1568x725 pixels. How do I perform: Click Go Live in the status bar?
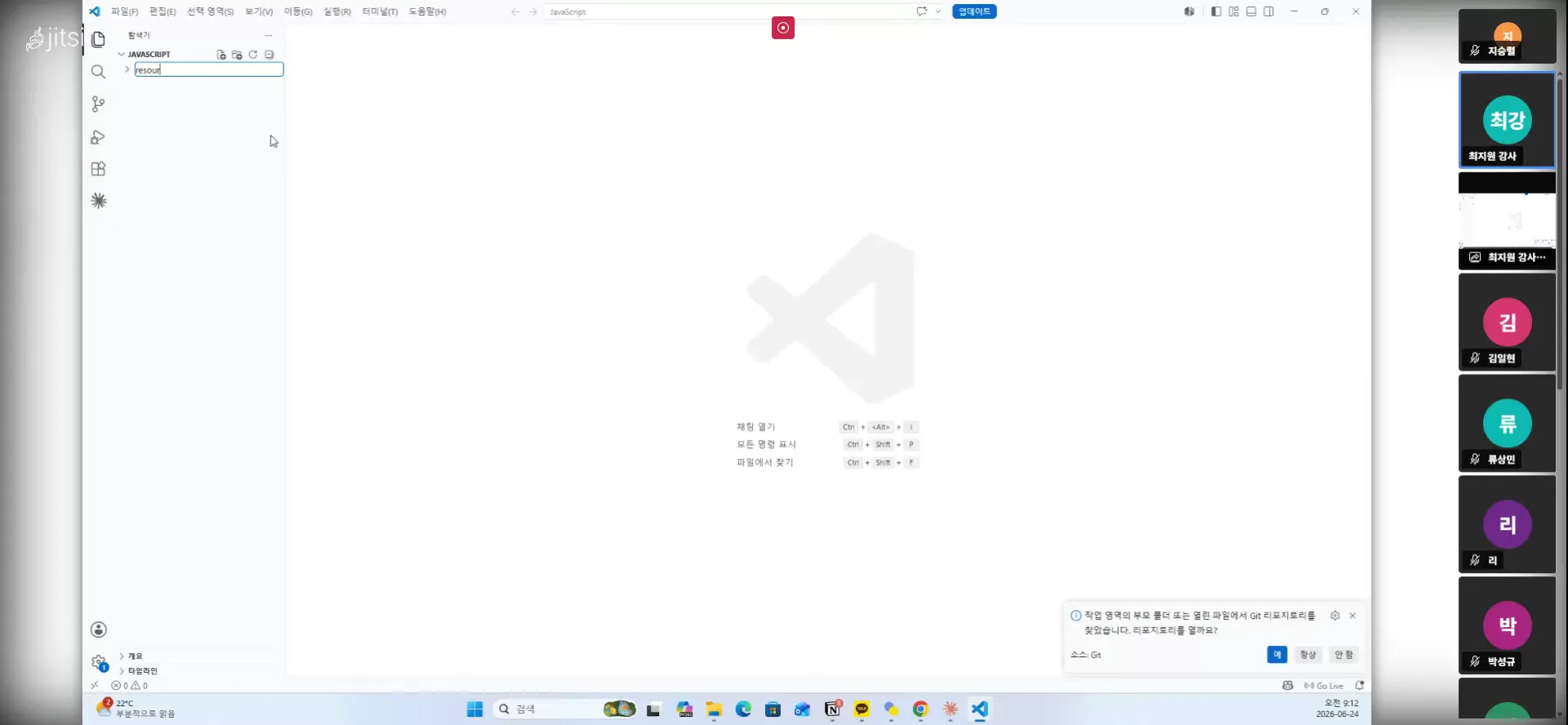(x=1324, y=686)
